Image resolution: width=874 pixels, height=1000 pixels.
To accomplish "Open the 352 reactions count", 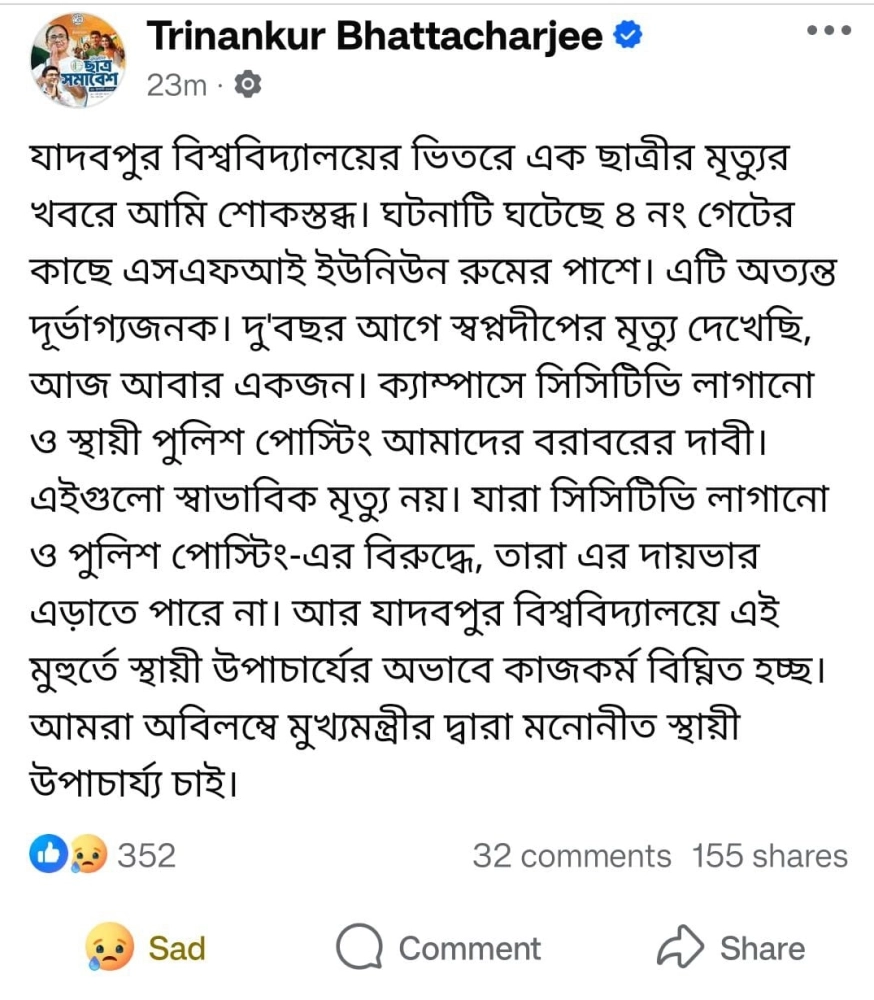I will point(146,856).
